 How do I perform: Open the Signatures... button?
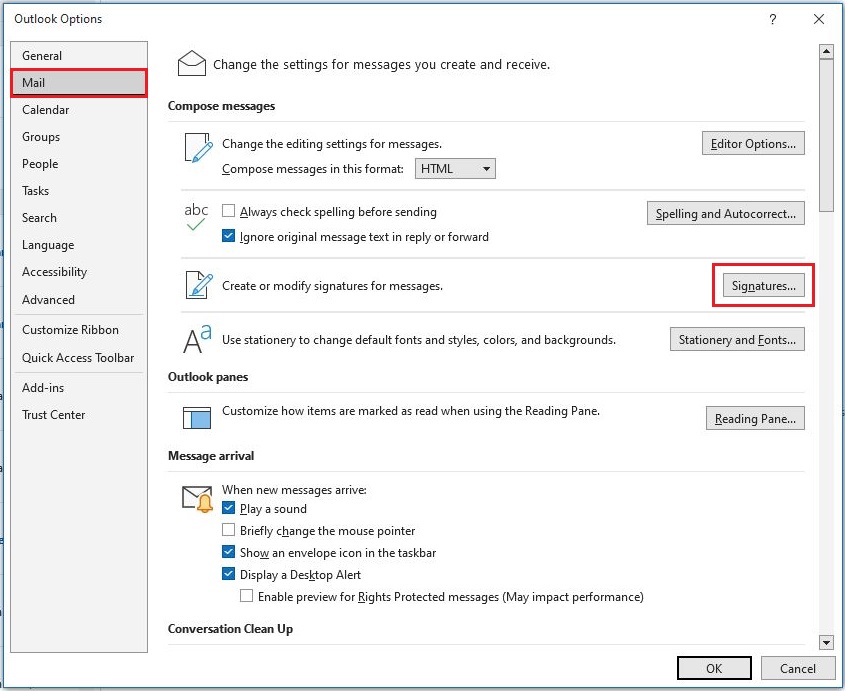(763, 286)
